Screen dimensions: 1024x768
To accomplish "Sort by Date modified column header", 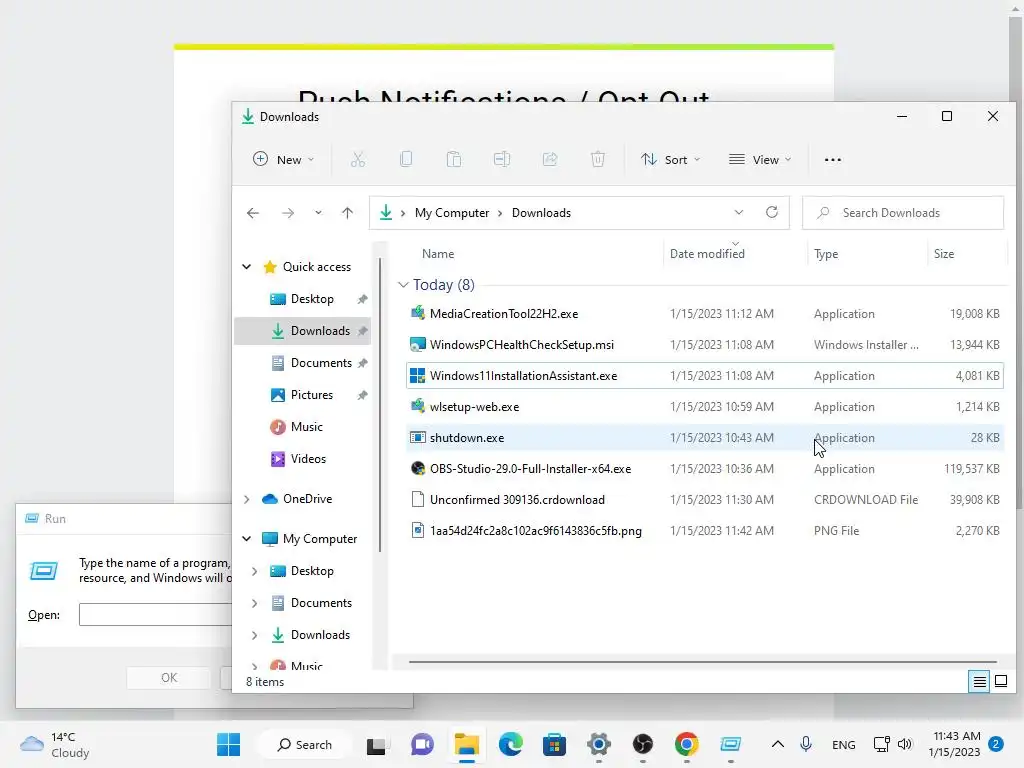I will pos(707,254).
